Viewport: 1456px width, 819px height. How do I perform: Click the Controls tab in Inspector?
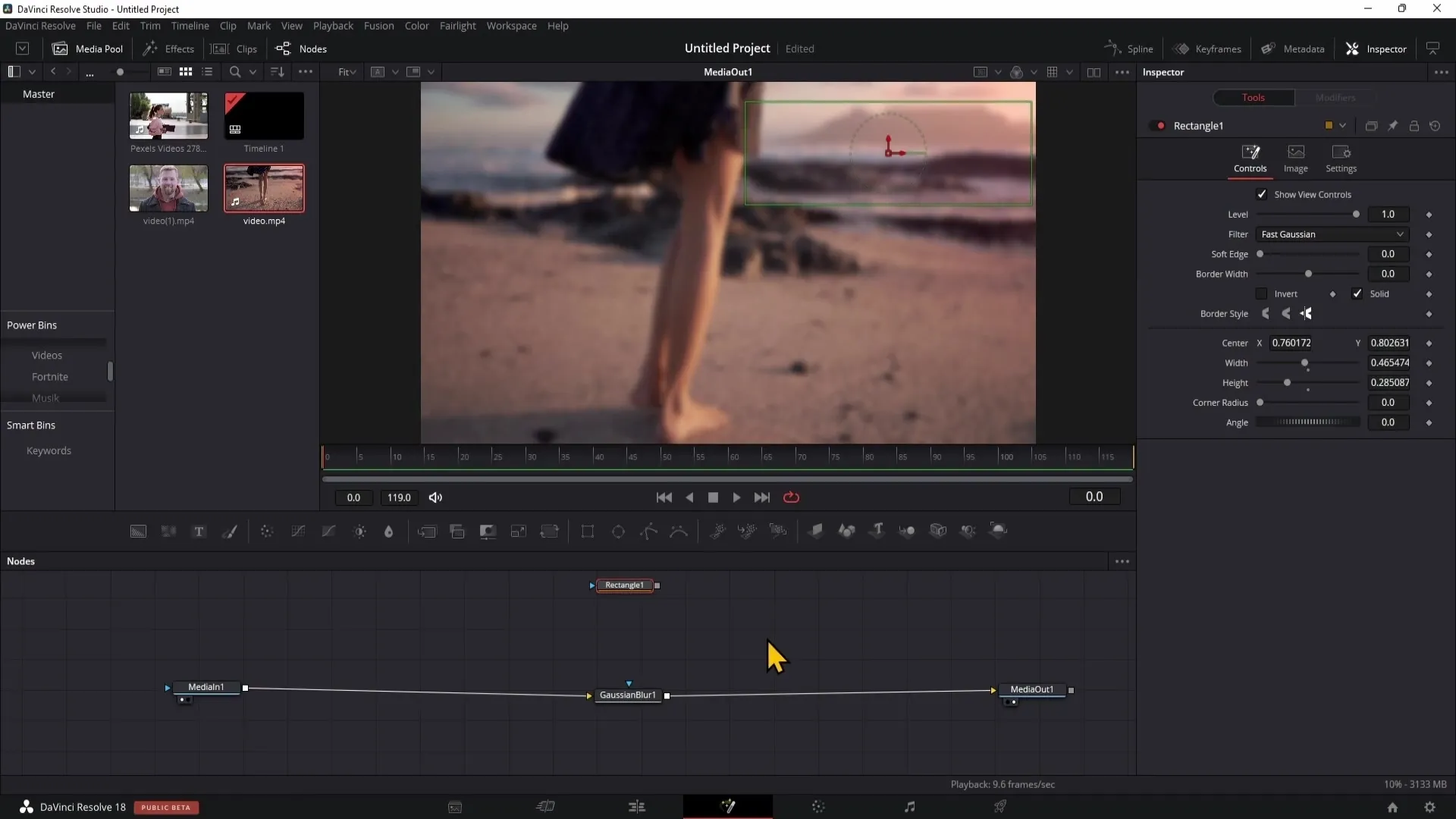click(1252, 158)
